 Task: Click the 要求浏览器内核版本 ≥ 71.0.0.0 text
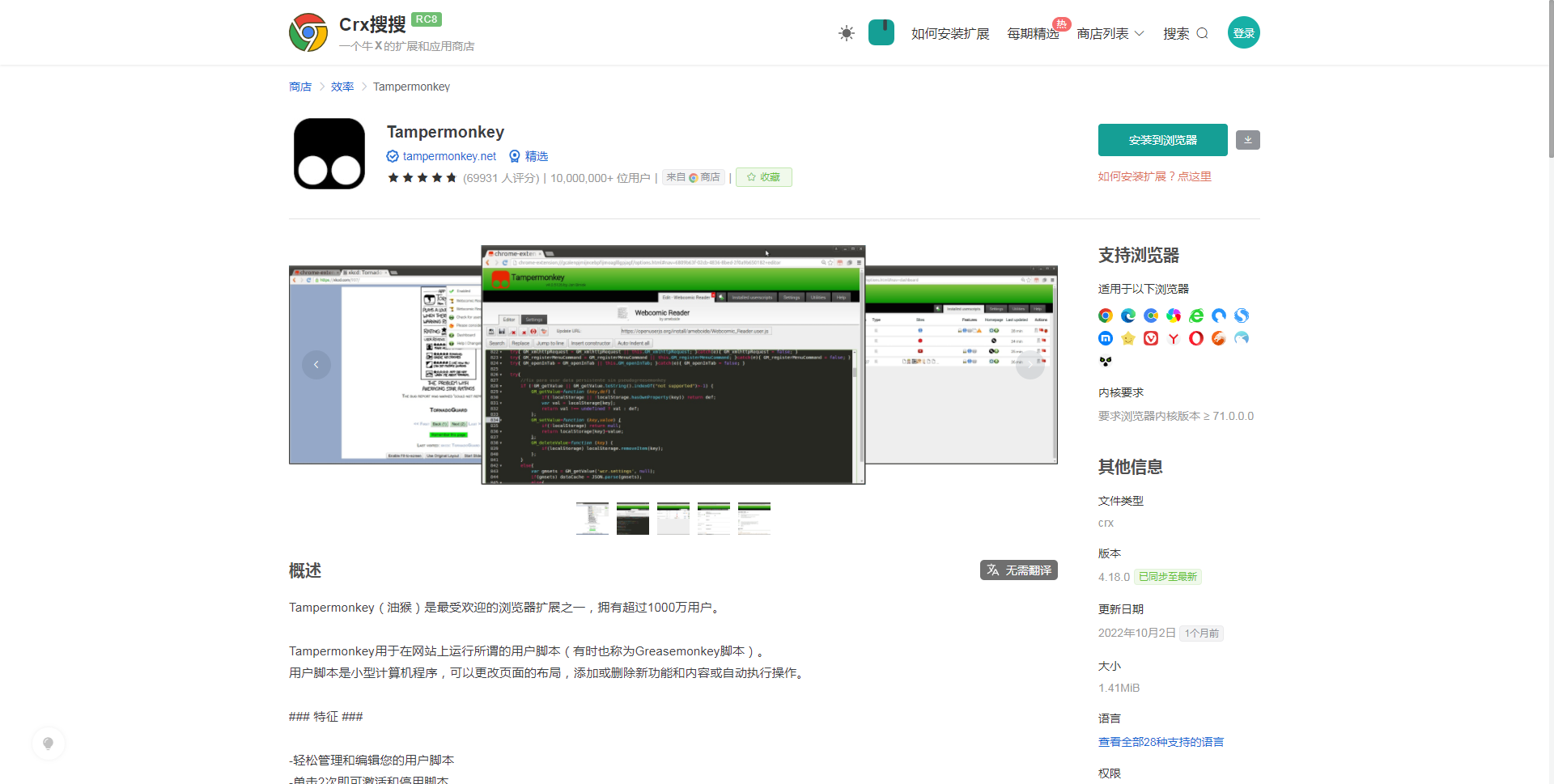pos(1176,416)
